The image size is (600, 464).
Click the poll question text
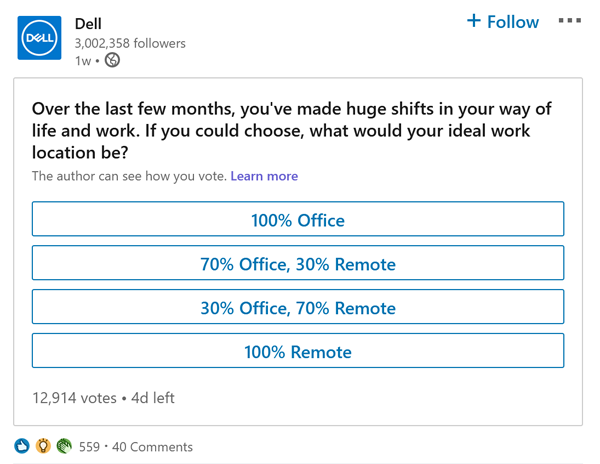coord(291,131)
